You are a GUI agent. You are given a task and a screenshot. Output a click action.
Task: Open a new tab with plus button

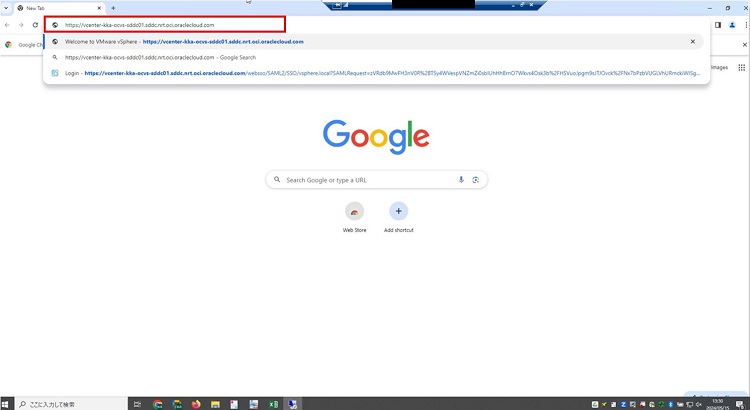pyautogui.click(x=113, y=8)
